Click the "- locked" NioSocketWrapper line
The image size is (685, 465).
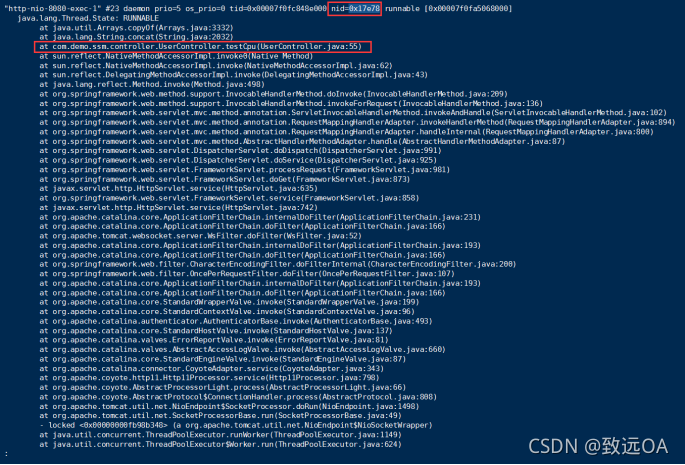pyautogui.click(x=236, y=426)
